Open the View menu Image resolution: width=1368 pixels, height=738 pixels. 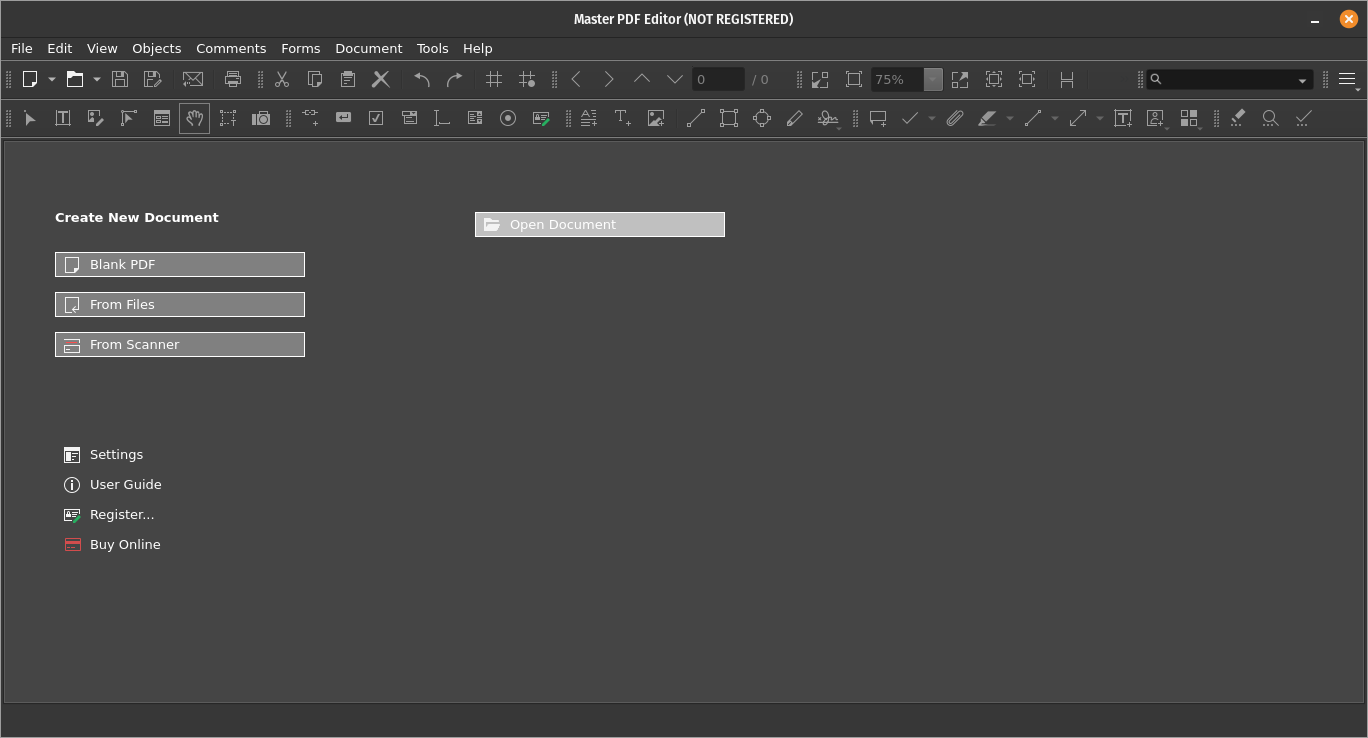click(102, 48)
